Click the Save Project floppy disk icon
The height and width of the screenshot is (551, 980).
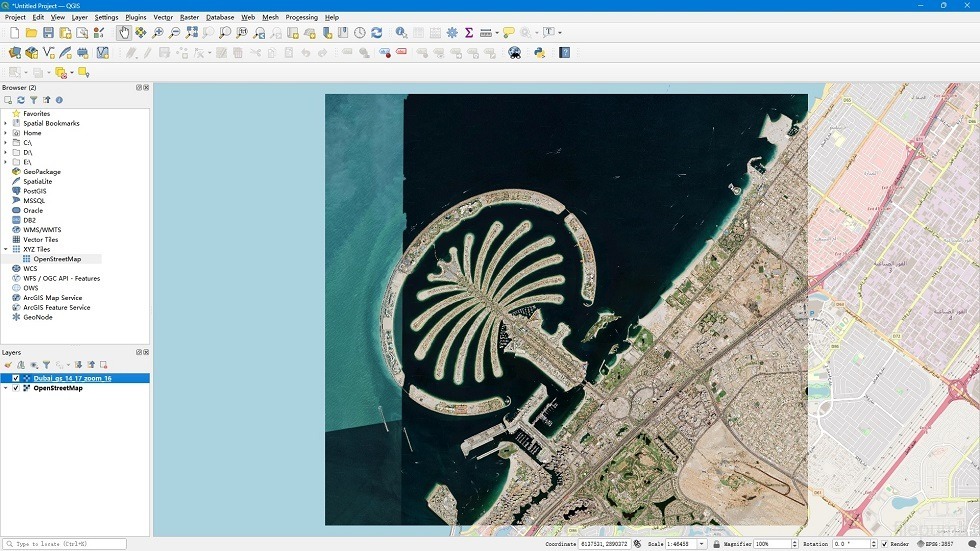point(48,33)
